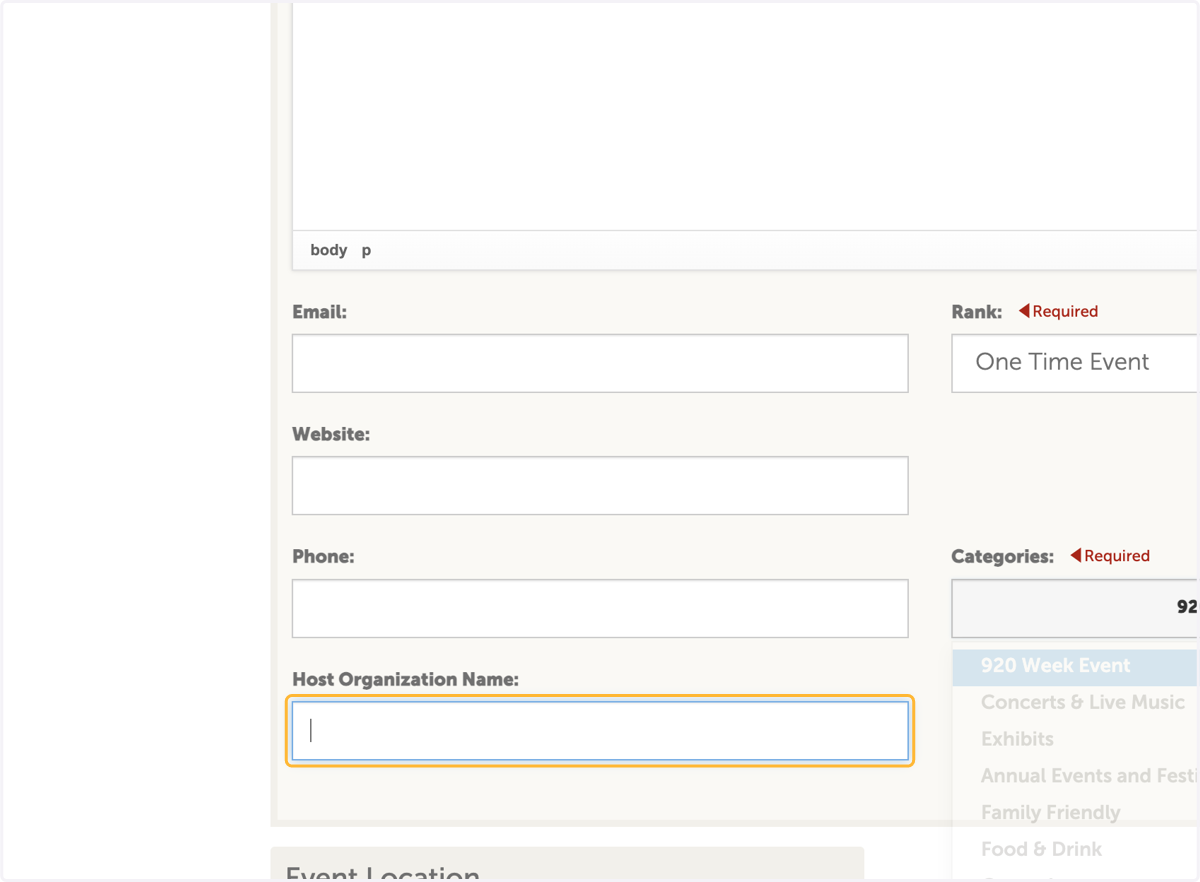Focus the Host Organization Name field
Viewport: 1200px width, 882px height.
coord(600,731)
